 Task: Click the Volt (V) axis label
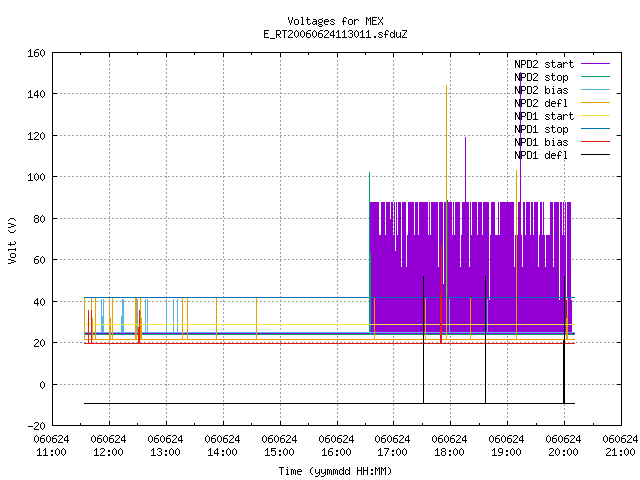click(13, 240)
